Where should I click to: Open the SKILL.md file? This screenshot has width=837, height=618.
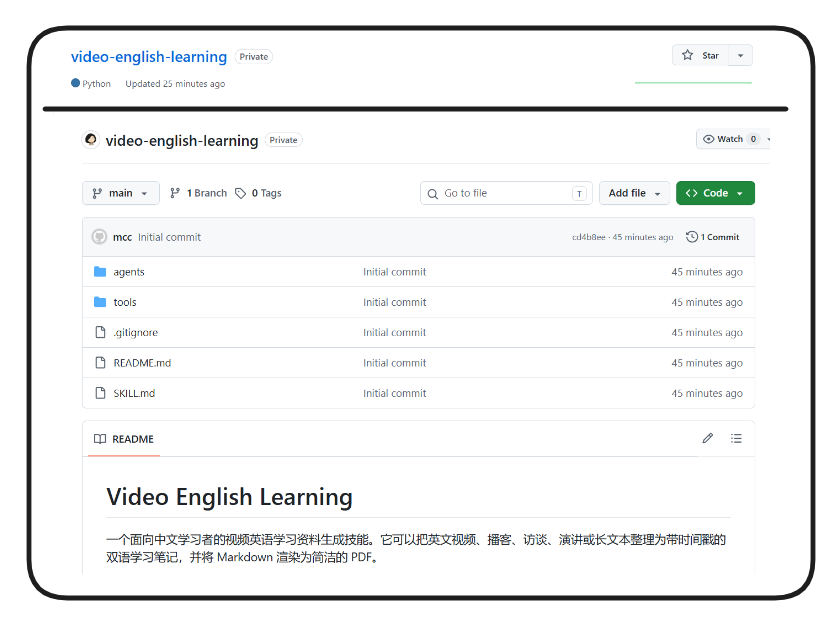click(134, 393)
